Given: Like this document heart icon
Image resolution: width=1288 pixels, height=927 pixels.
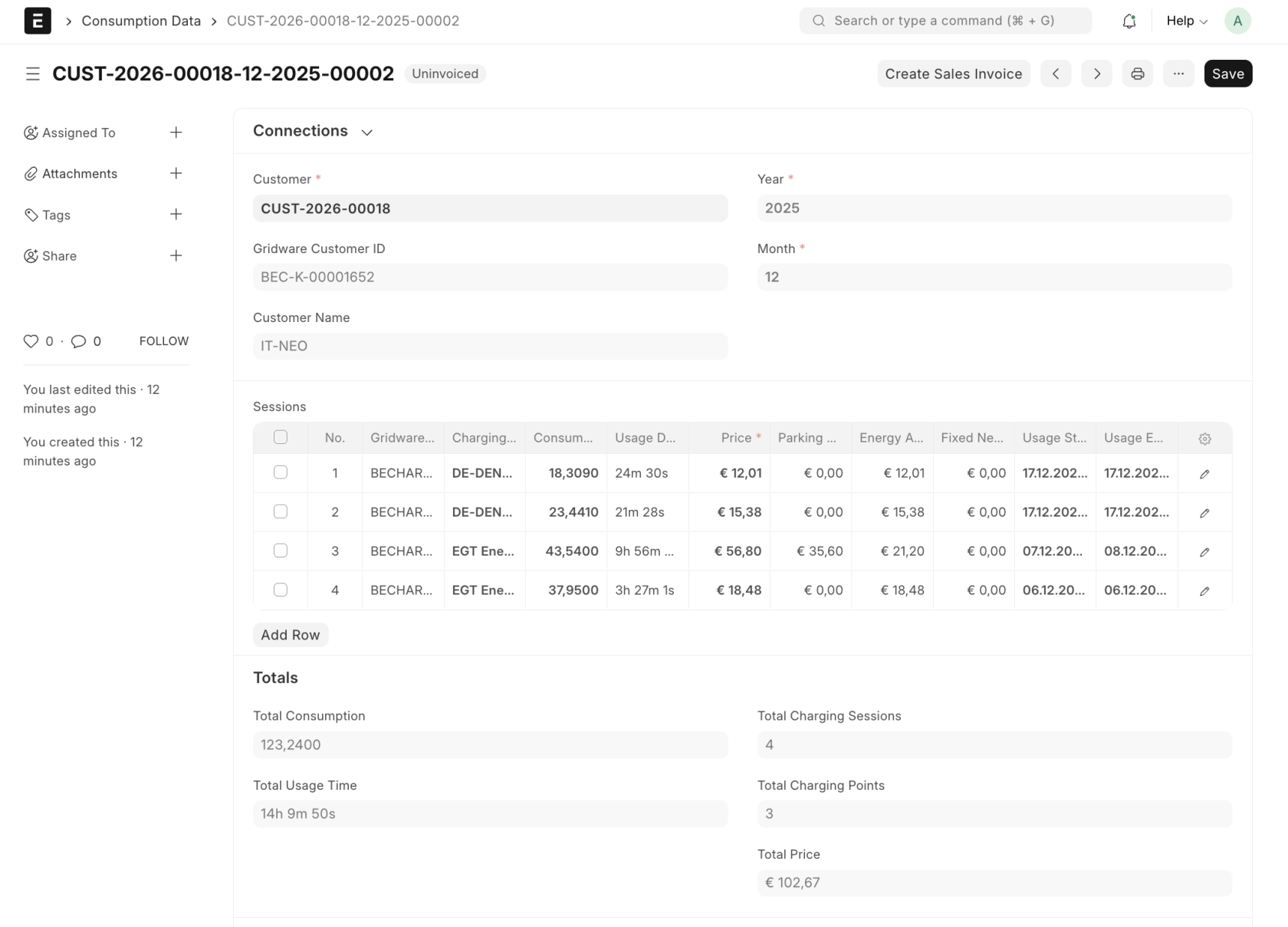Looking at the screenshot, I should tap(31, 341).
